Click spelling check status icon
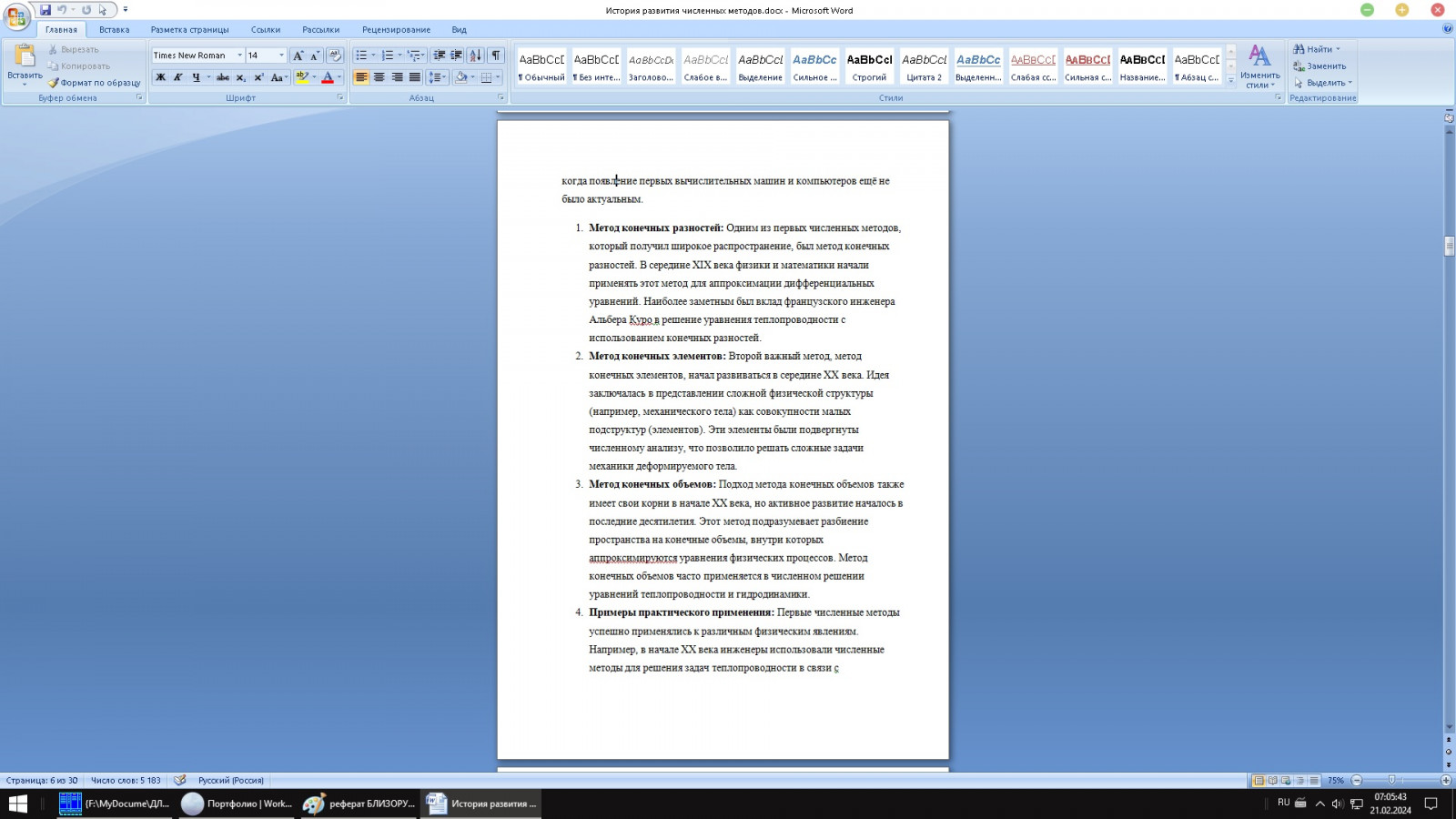 (x=180, y=781)
